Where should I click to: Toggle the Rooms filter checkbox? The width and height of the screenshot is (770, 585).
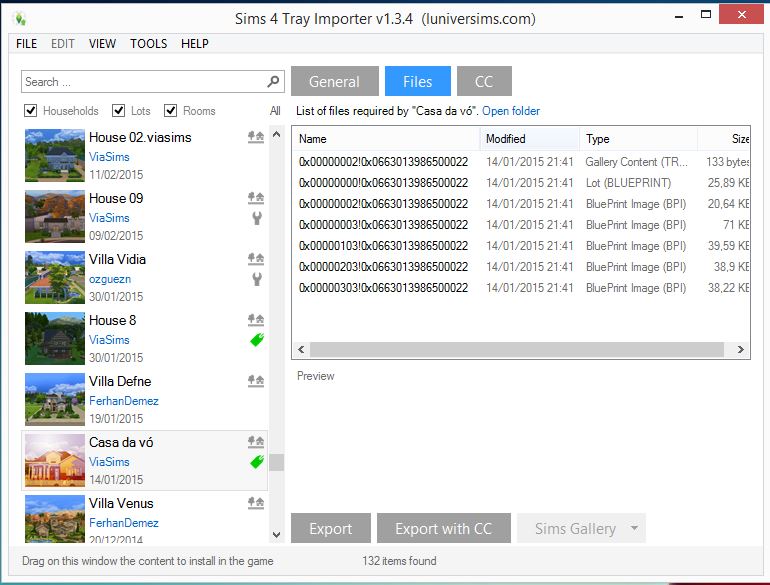170,111
